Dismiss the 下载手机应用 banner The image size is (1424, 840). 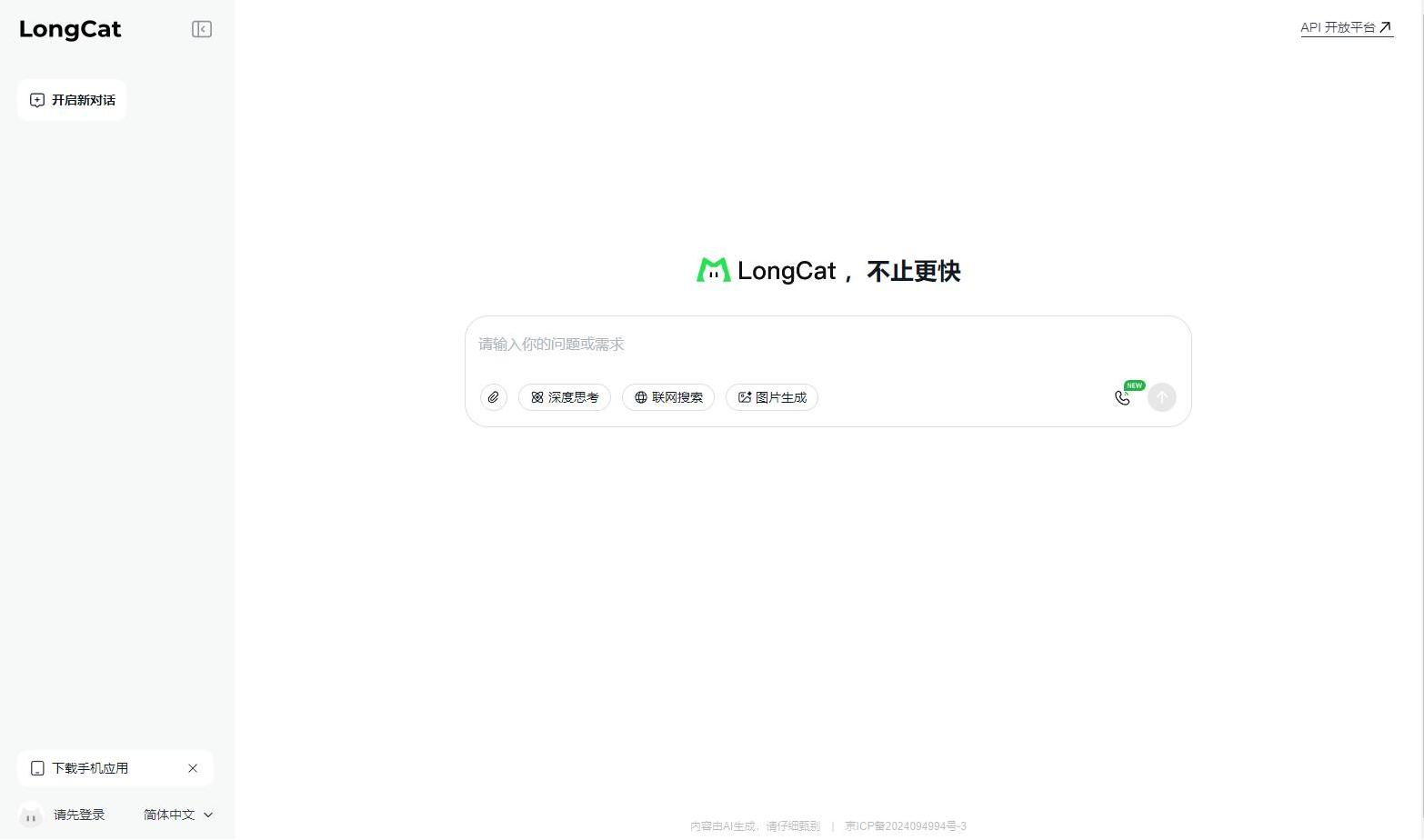(193, 768)
